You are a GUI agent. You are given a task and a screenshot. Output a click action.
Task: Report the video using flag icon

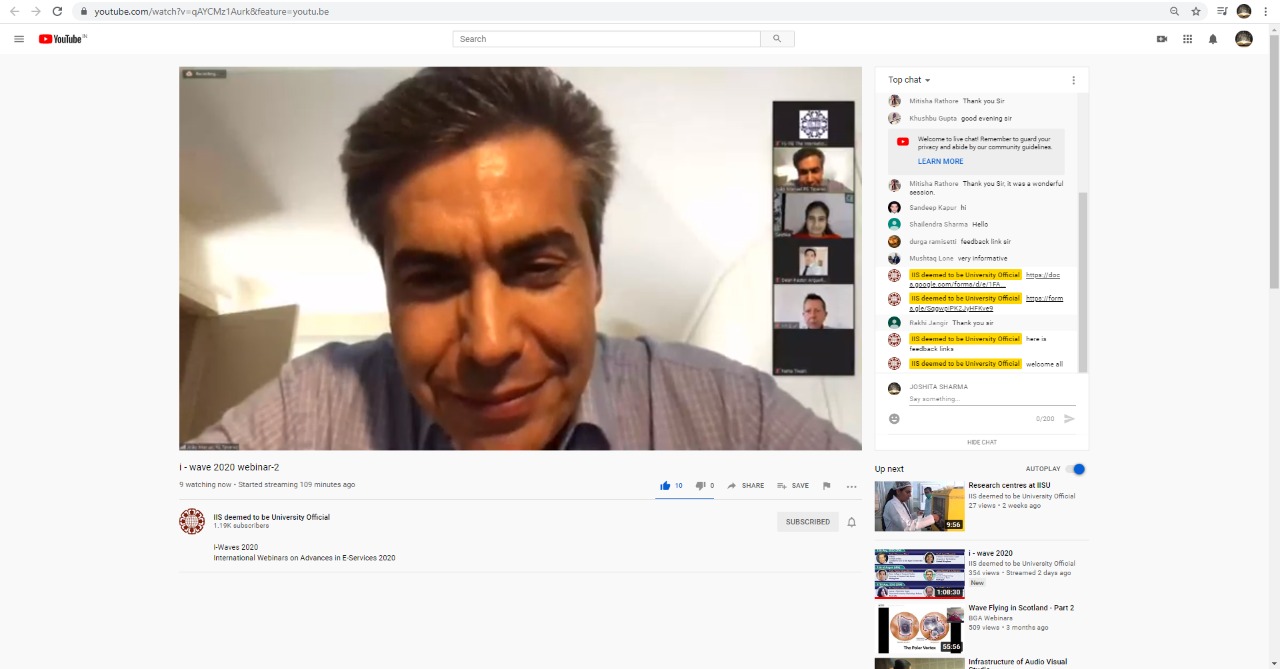click(x=826, y=486)
